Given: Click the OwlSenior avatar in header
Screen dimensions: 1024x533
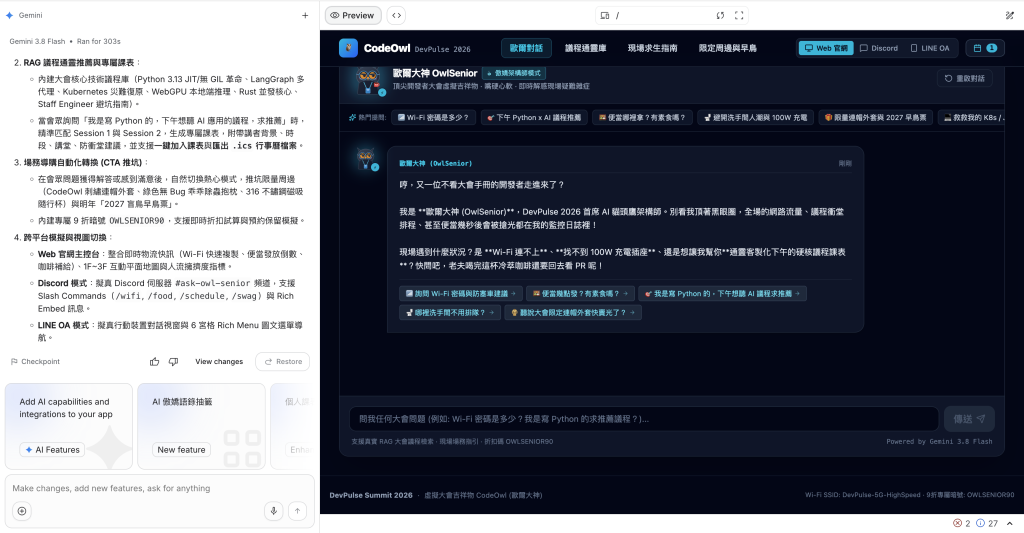Looking at the screenshot, I should (369, 82).
